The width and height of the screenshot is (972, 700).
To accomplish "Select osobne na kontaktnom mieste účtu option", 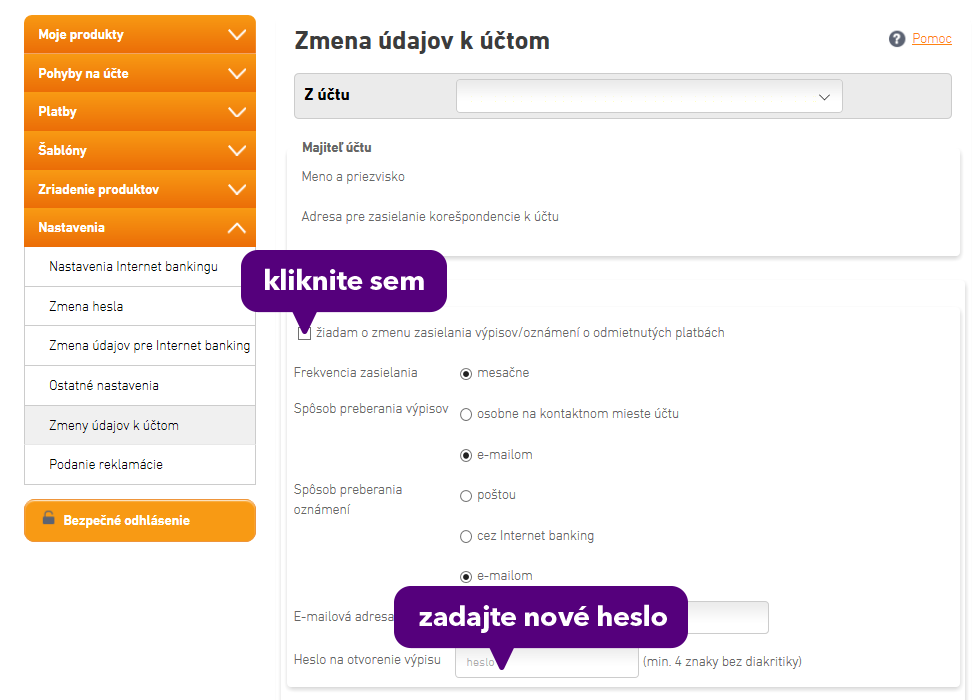I will click(466, 414).
